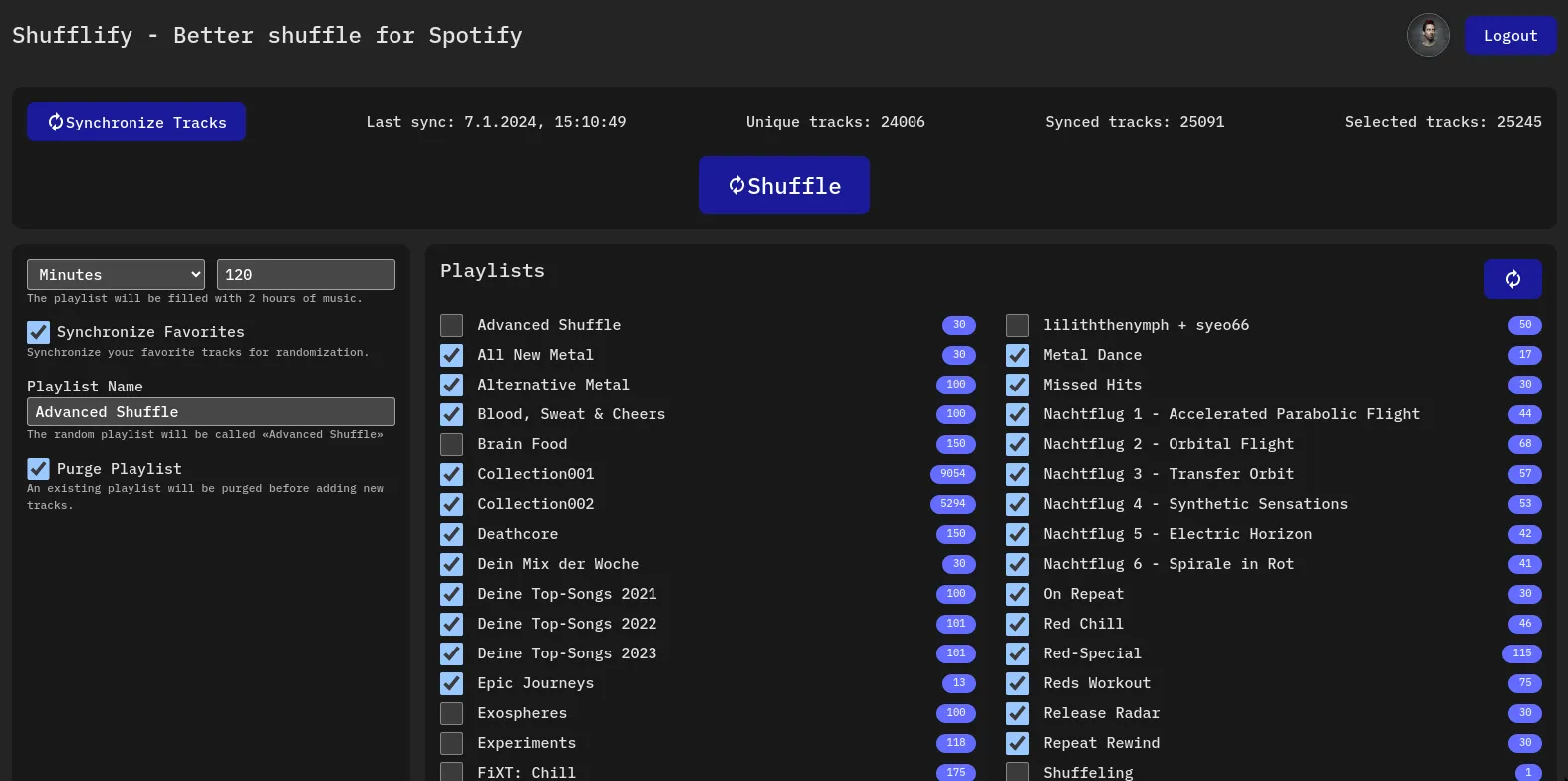The width and height of the screenshot is (1568, 781).
Task: Uncheck the Collection001 playlist
Action: pyautogui.click(x=451, y=474)
